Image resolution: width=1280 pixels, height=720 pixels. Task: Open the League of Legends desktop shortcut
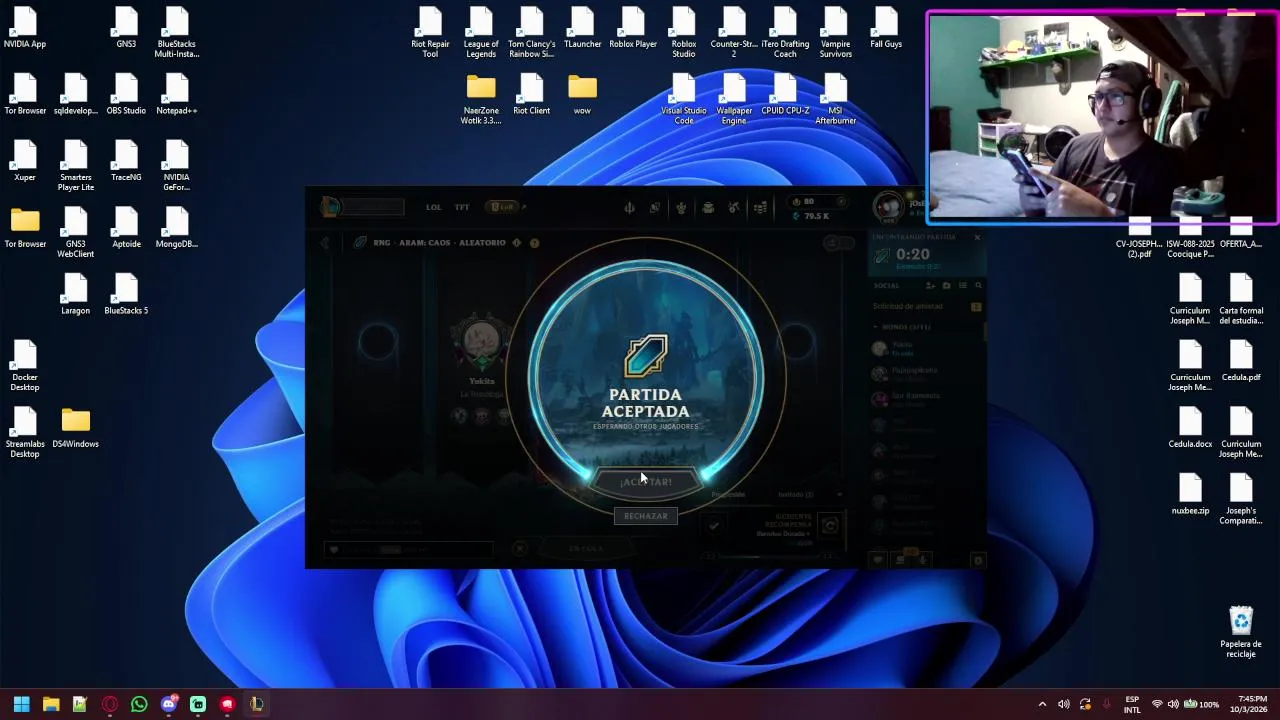coord(481,33)
